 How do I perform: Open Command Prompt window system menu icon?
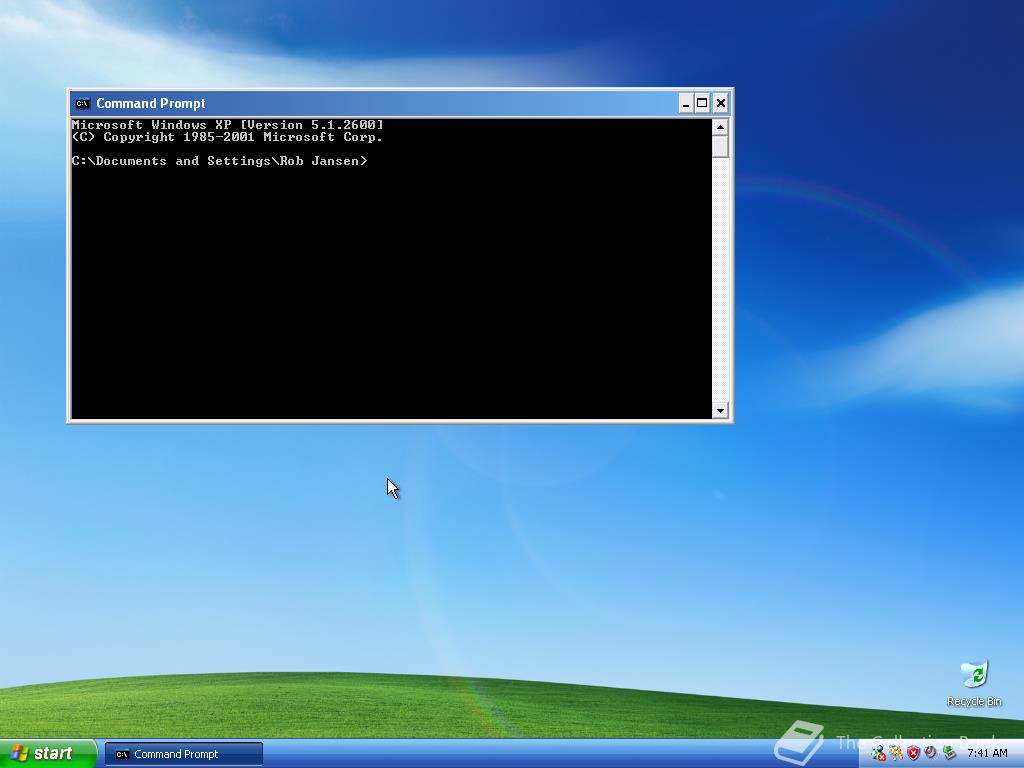pyautogui.click(x=82, y=103)
